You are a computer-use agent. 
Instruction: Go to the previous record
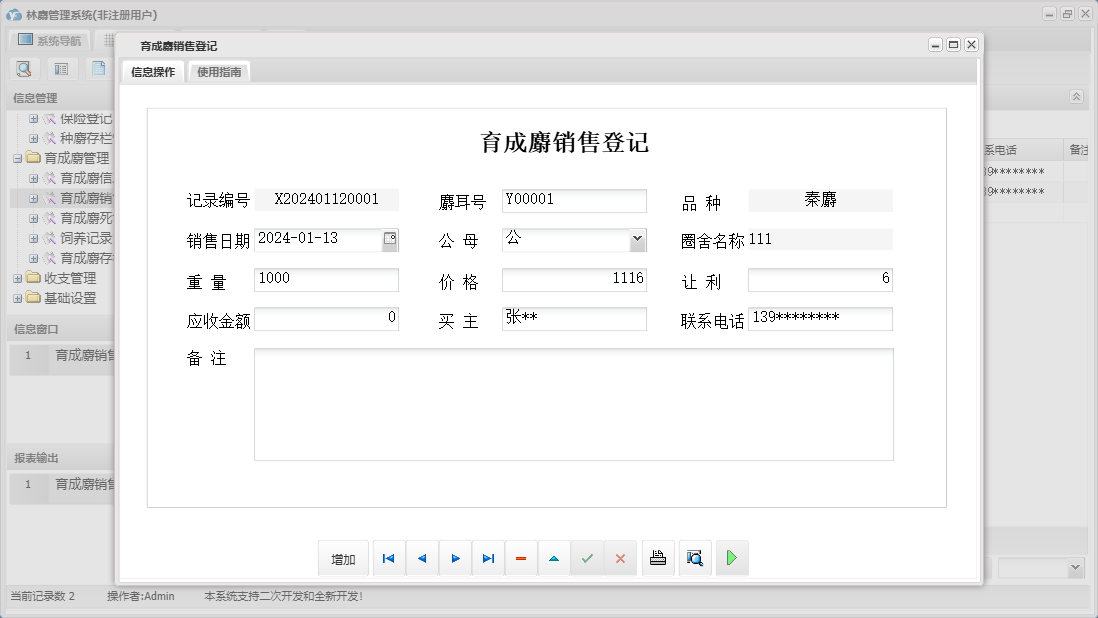pyautogui.click(x=421, y=558)
